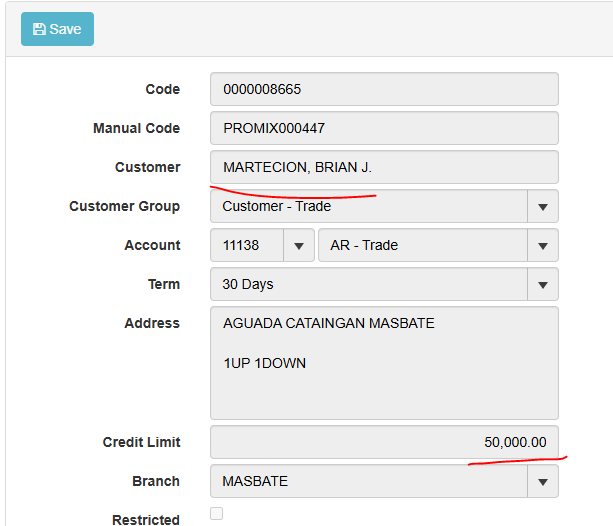This screenshot has height=526, width=613.
Task: Click the Branch label
Action: pos(156,481)
